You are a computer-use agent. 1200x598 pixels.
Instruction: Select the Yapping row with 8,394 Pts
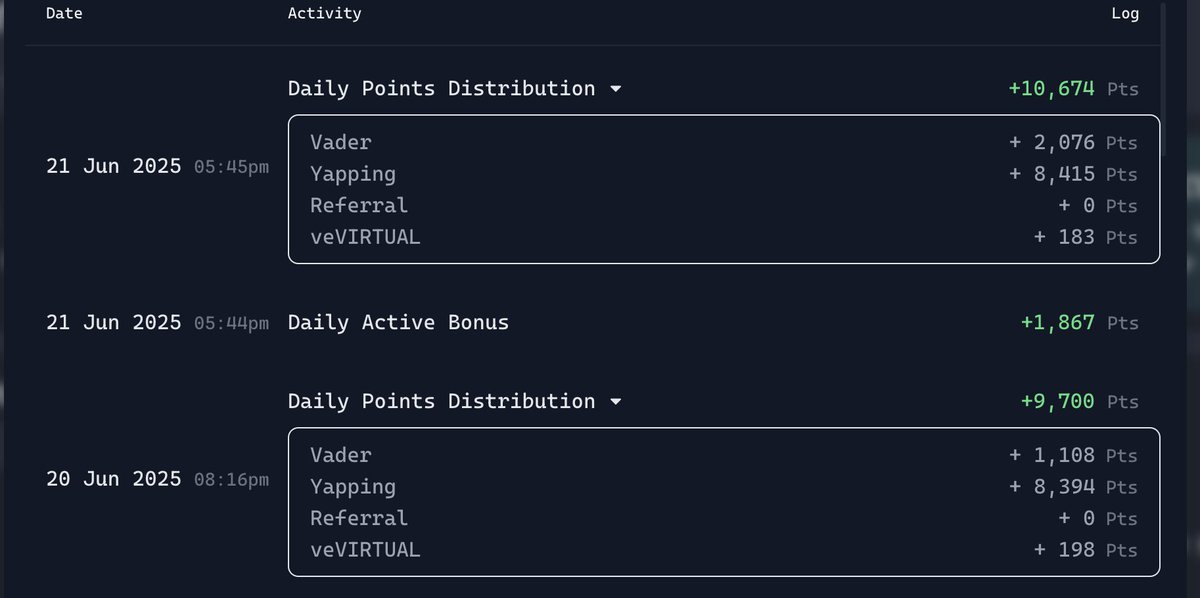click(x=724, y=487)
